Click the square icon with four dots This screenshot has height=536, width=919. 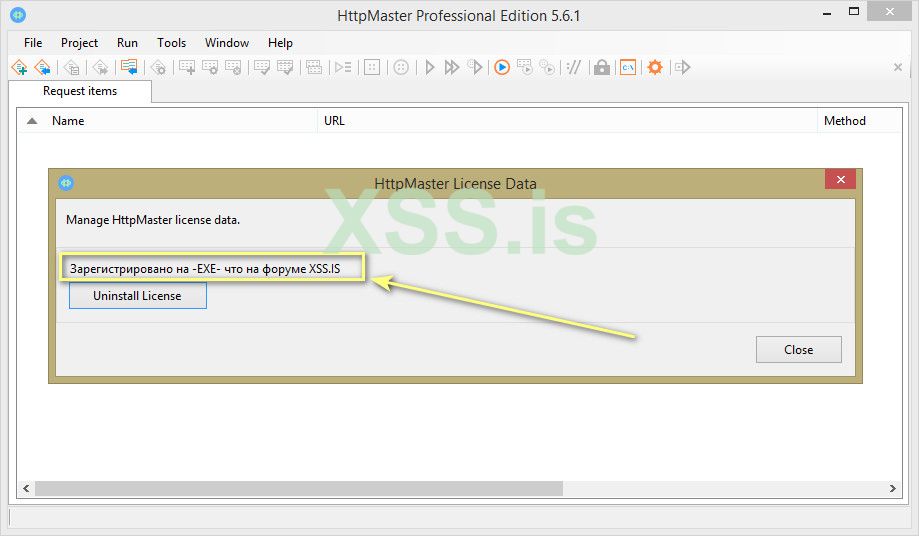tap(372, 67)
